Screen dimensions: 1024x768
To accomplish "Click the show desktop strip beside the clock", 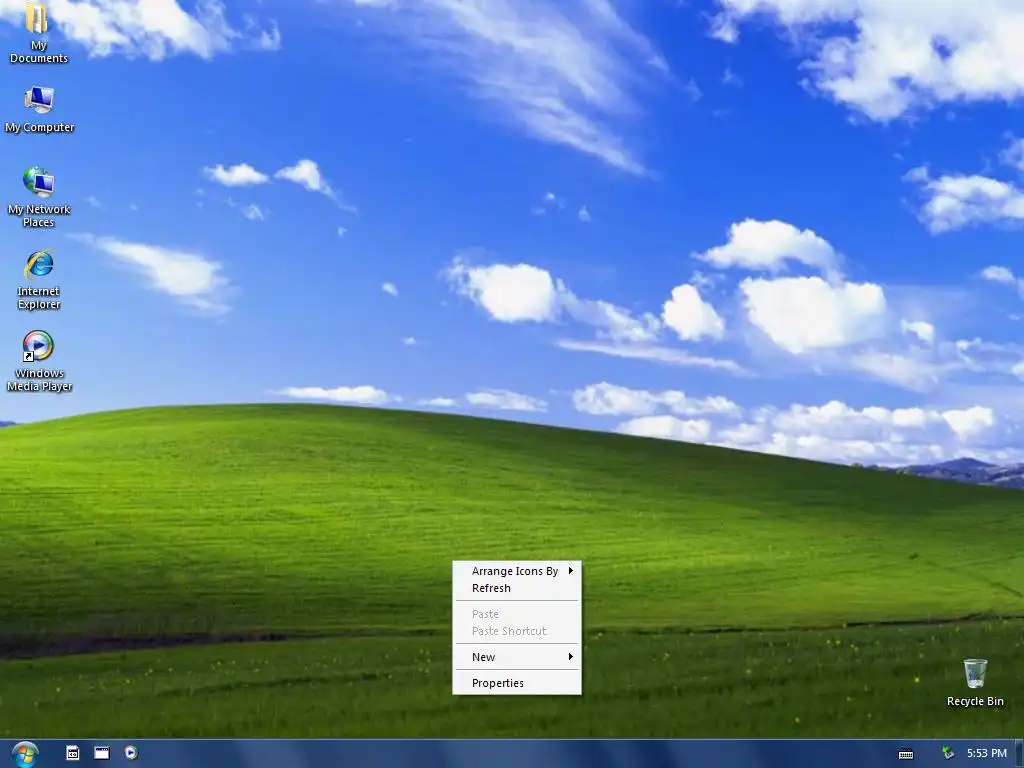I will (1019, 754).
